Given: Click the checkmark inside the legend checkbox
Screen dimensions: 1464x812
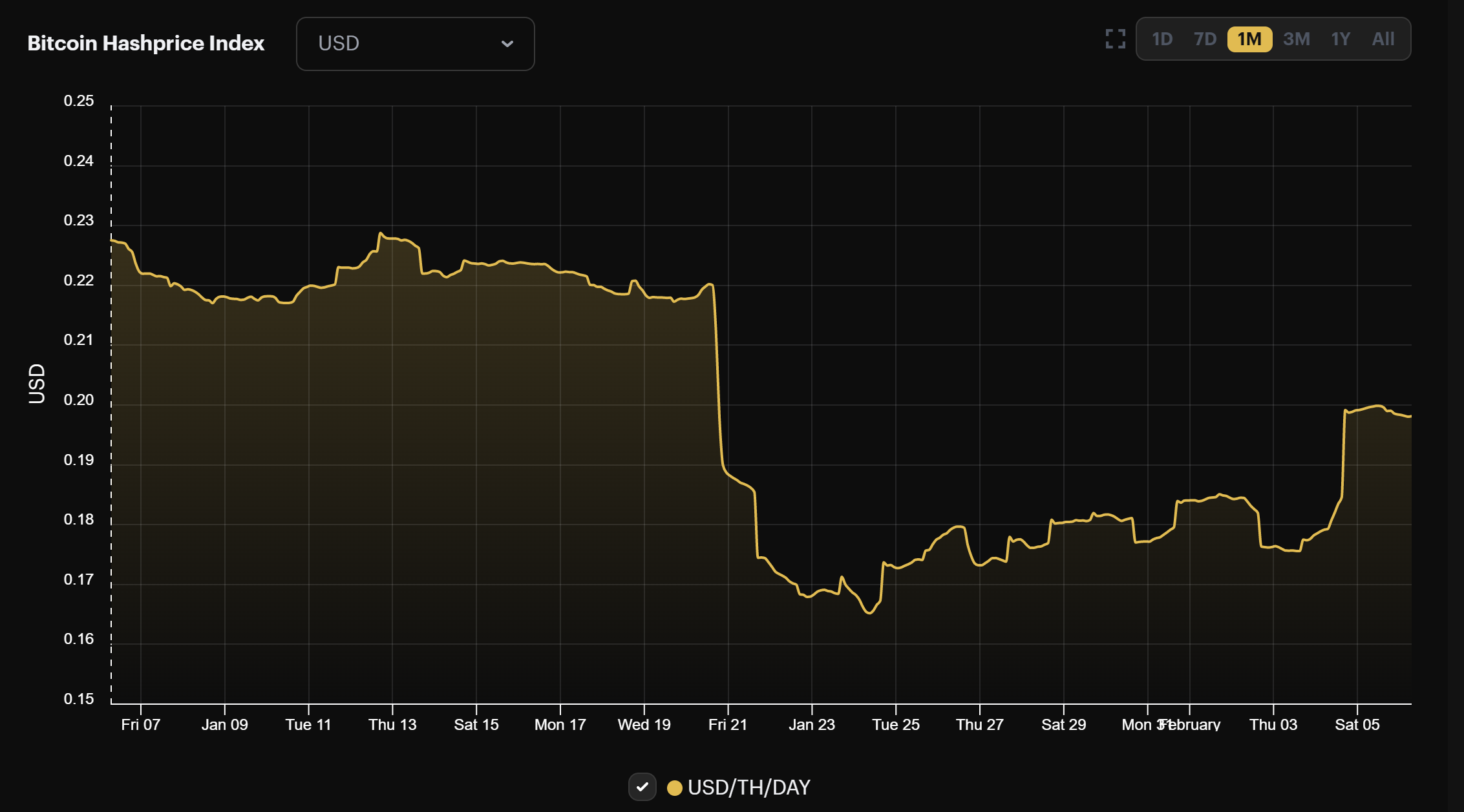Looking at the screenshot, I should click(642, 787).
